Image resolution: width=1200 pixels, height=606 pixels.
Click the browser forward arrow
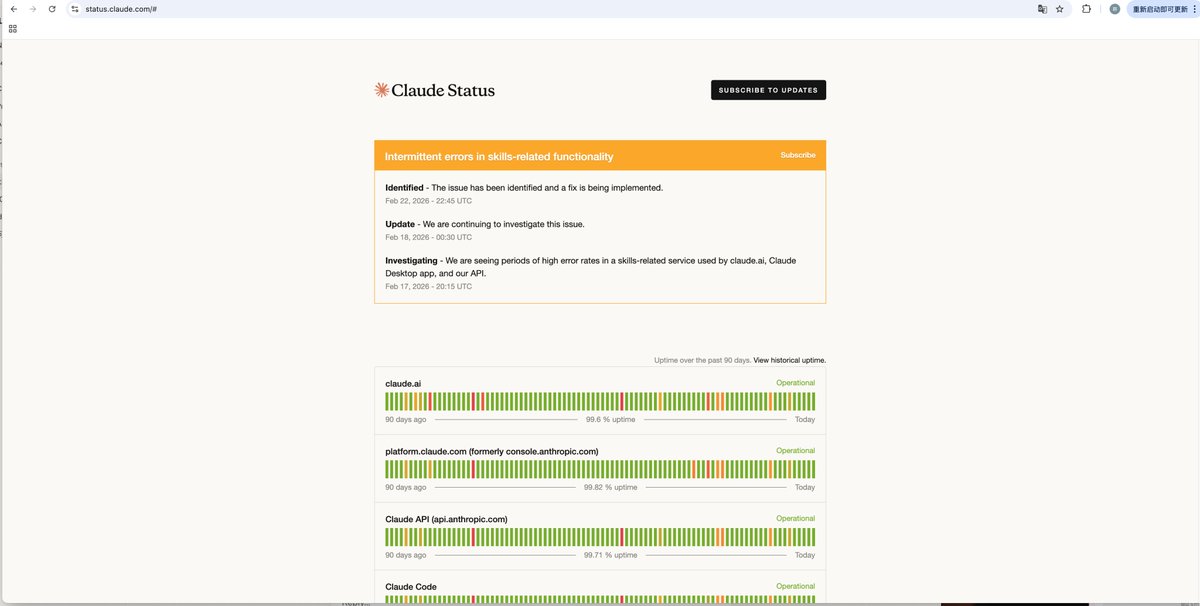pos(32,8)
